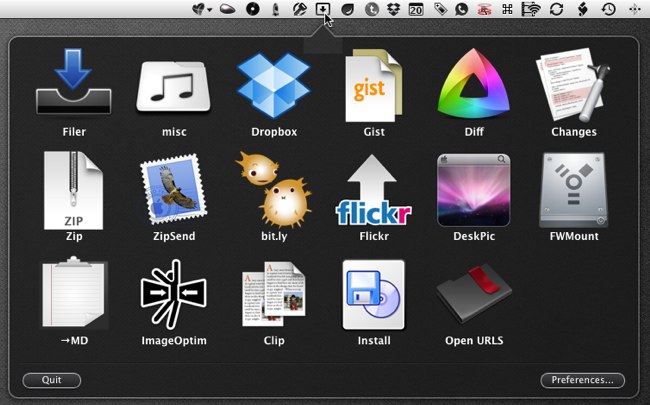Open Preferences... button

point(582,380)
